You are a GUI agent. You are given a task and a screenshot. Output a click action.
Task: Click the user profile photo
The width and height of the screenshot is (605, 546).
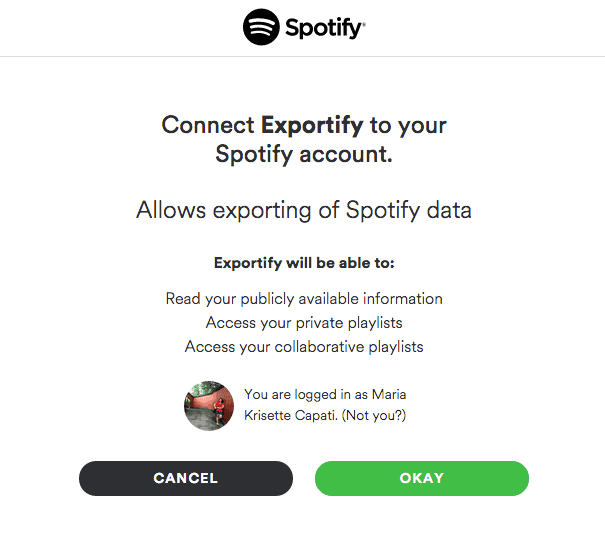[x=209, y=405]
